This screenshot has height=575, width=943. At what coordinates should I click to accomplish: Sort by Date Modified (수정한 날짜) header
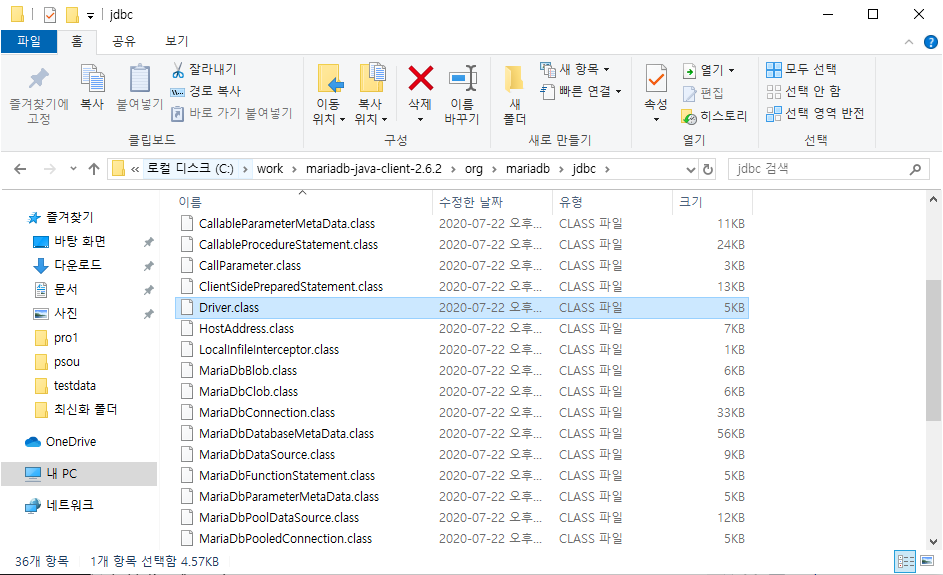click(471, 202)
